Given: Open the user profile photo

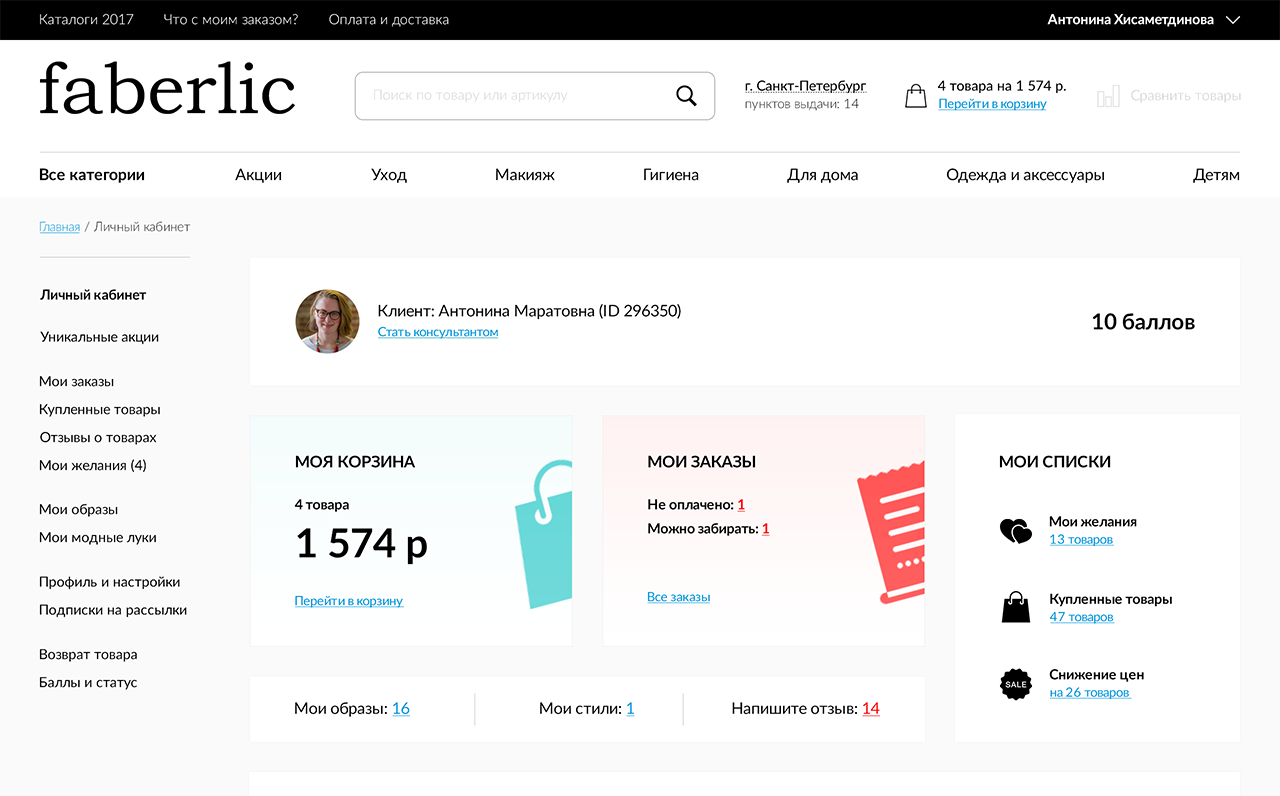Looking at the screenshot, I should click(x=327, y=322).
